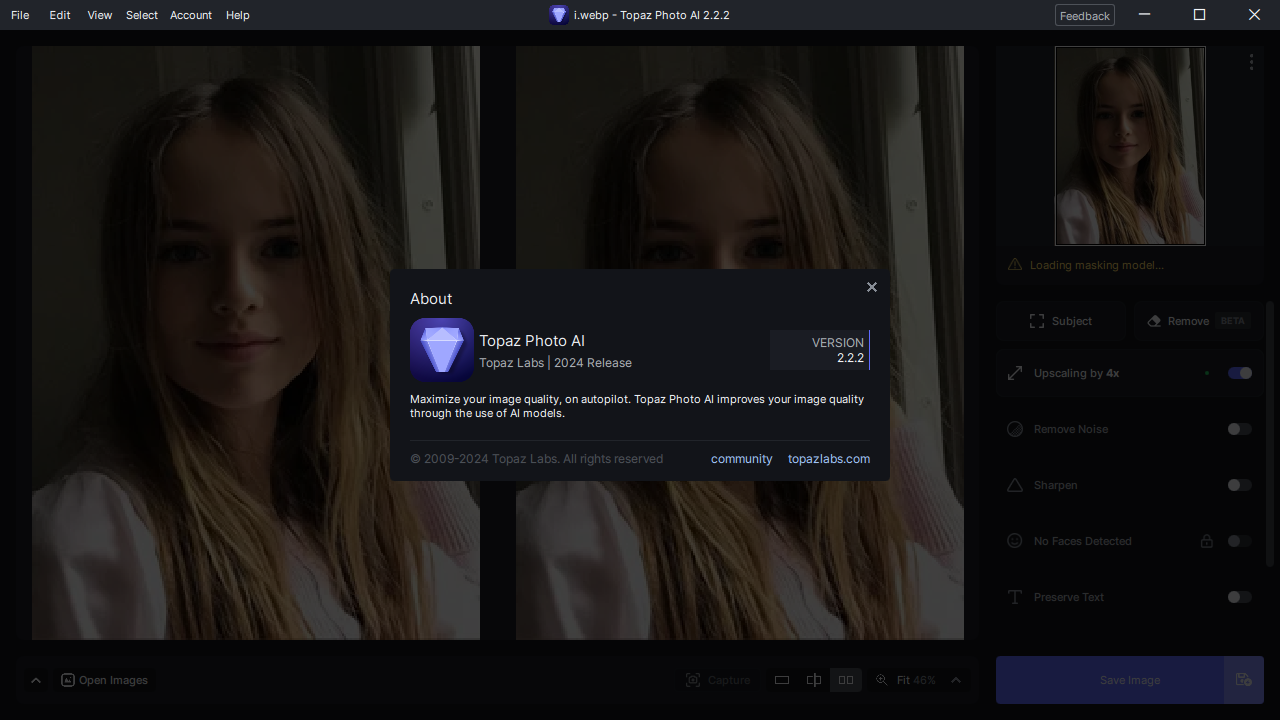The image size is (1280, 720).
Task: Click the Capture screenshot icon
Action: coord(693,680)
